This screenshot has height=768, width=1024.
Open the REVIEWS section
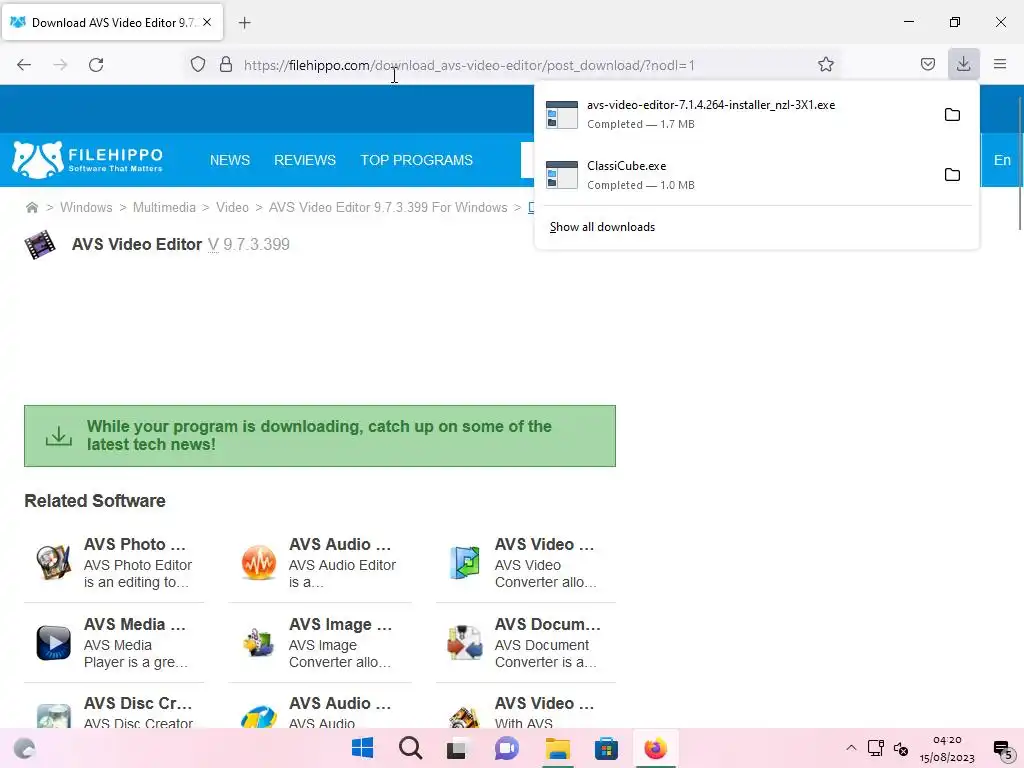coord(305,160)
